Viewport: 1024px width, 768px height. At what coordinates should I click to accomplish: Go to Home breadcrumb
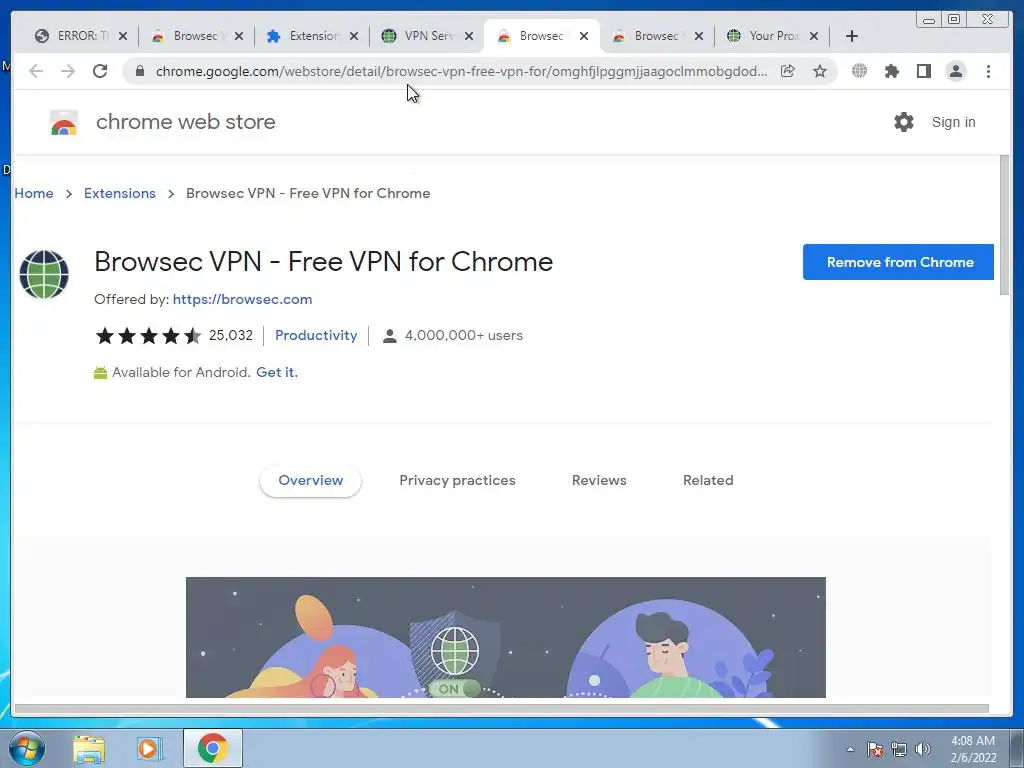click(34, 193)
